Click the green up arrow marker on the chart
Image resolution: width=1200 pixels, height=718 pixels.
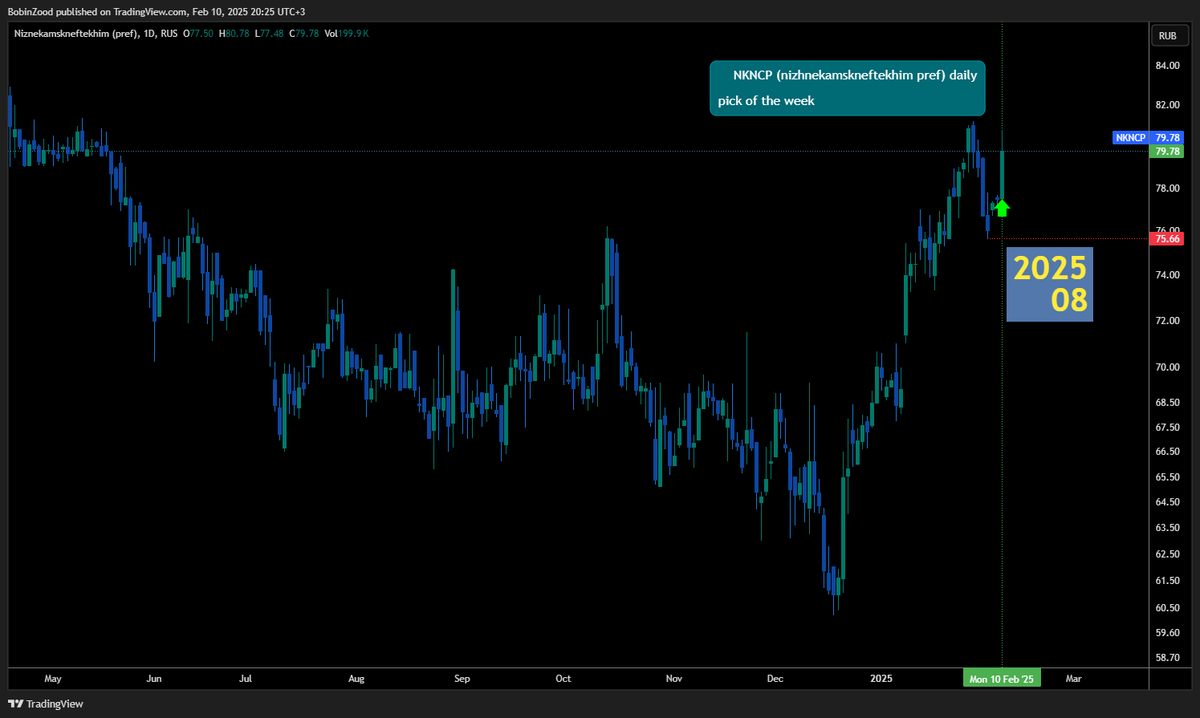point(1002,208)
